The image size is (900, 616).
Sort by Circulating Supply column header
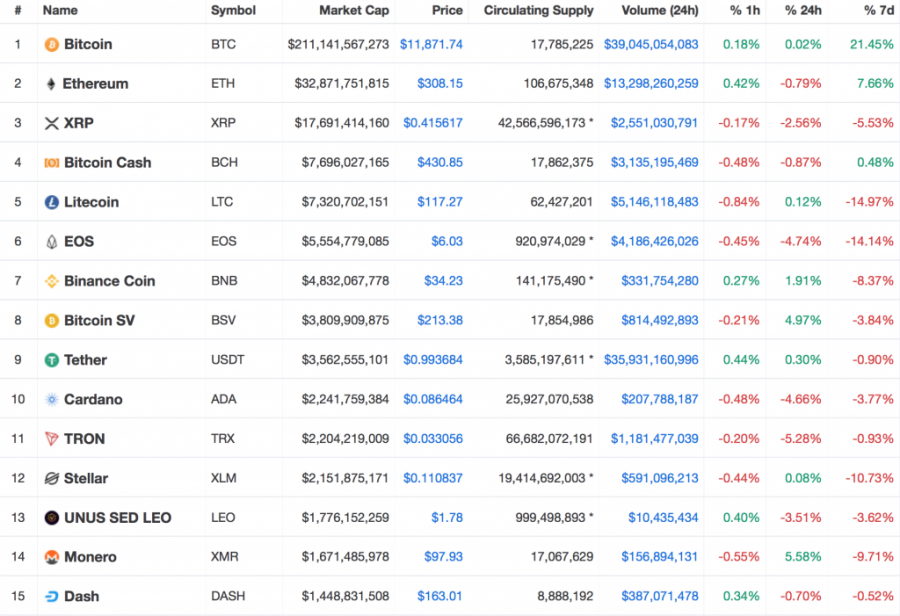click(538, 10)
